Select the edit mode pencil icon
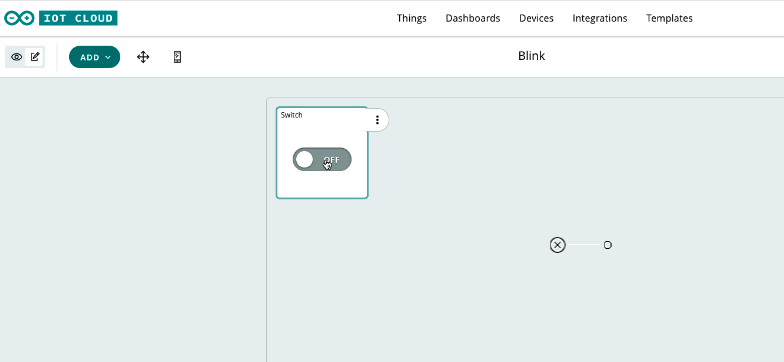 click(x=34, y=57)
